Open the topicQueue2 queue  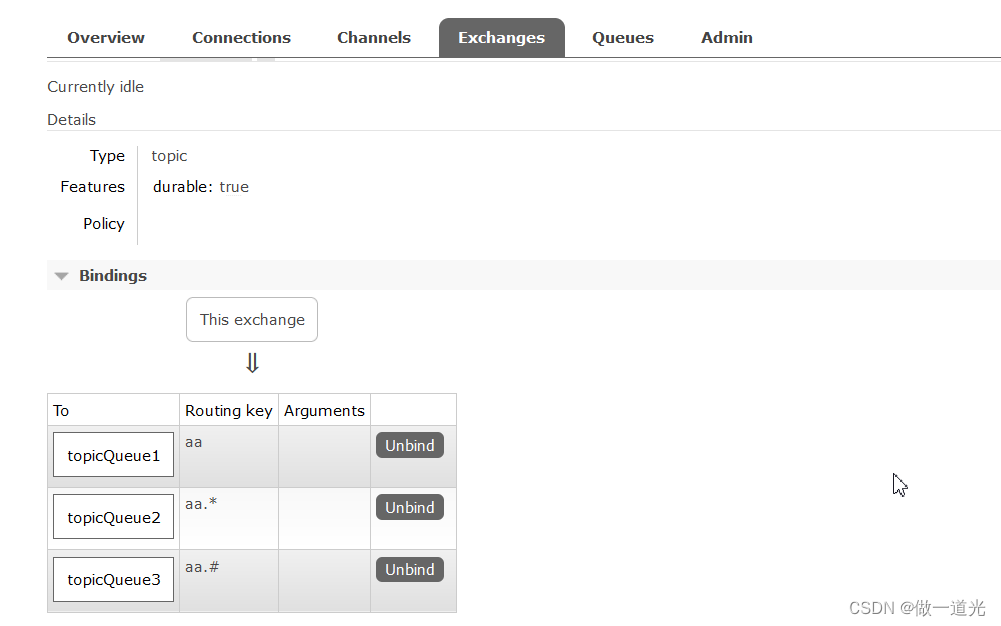pos(113,517)
